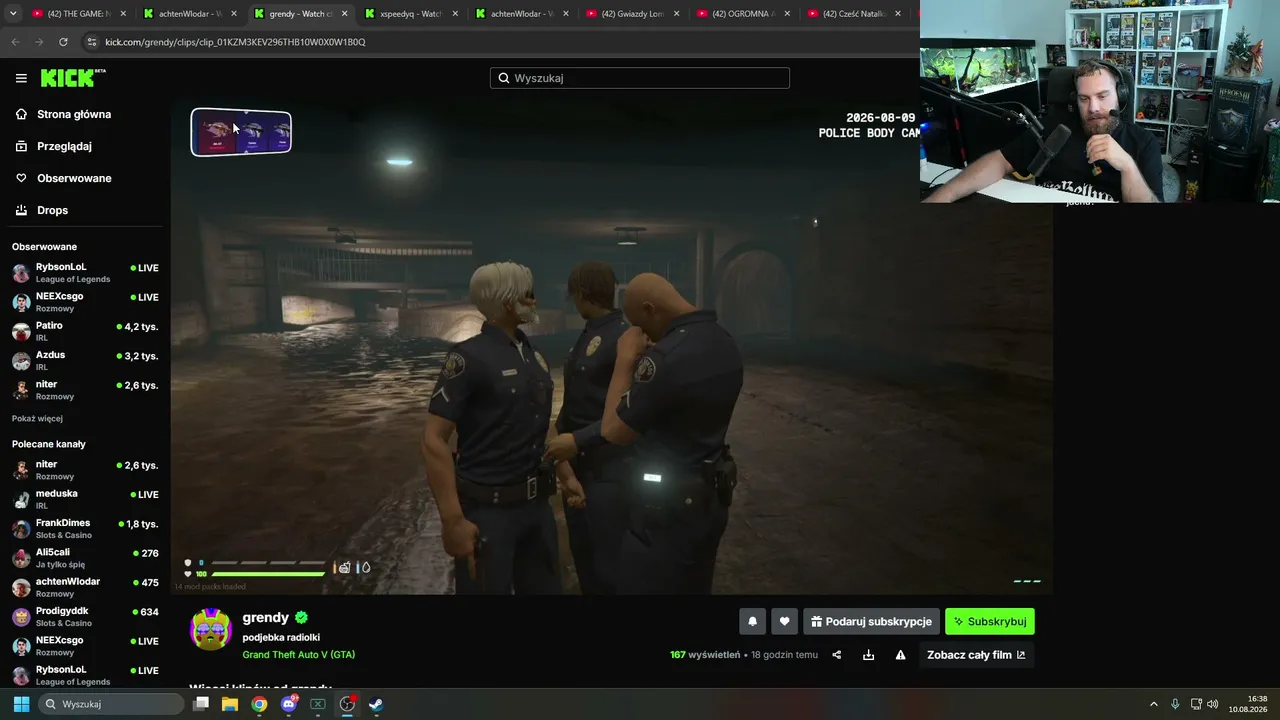Close the grendy browser tab
1280x720 pixels.
click(x=344, y=14)
